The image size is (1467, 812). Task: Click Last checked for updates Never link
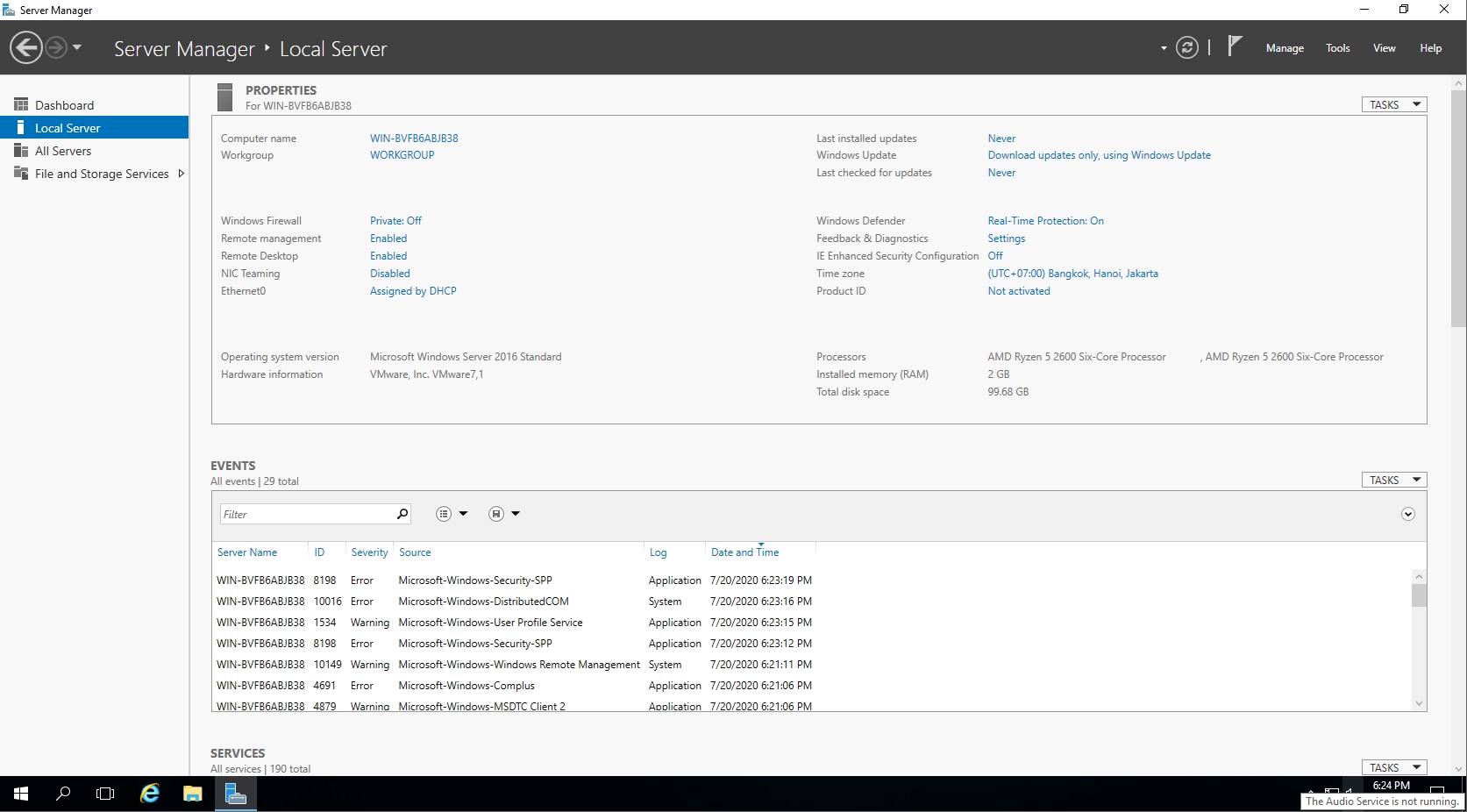pos(1001,173)
